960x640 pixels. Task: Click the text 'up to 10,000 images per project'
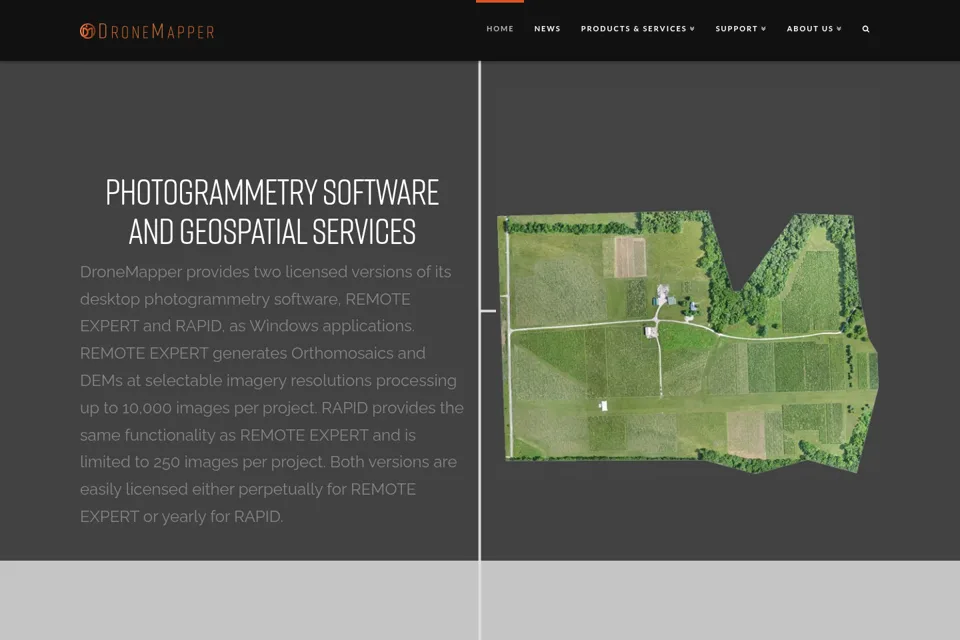pos(198,408)
